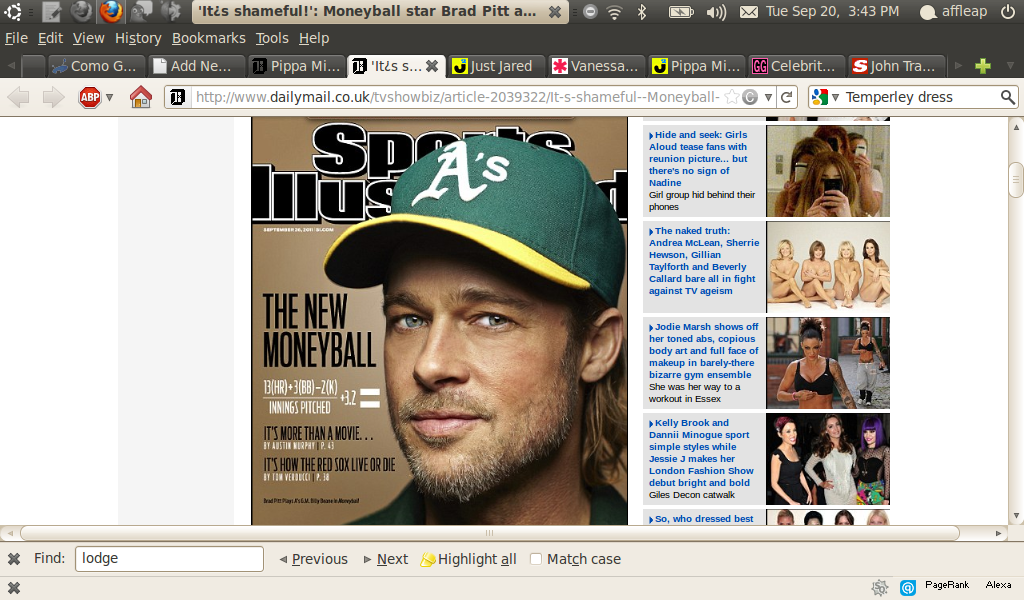1024x600 pixels.
Task: Open the mail envelope messaging menu
Action: [x=749, y=12]
